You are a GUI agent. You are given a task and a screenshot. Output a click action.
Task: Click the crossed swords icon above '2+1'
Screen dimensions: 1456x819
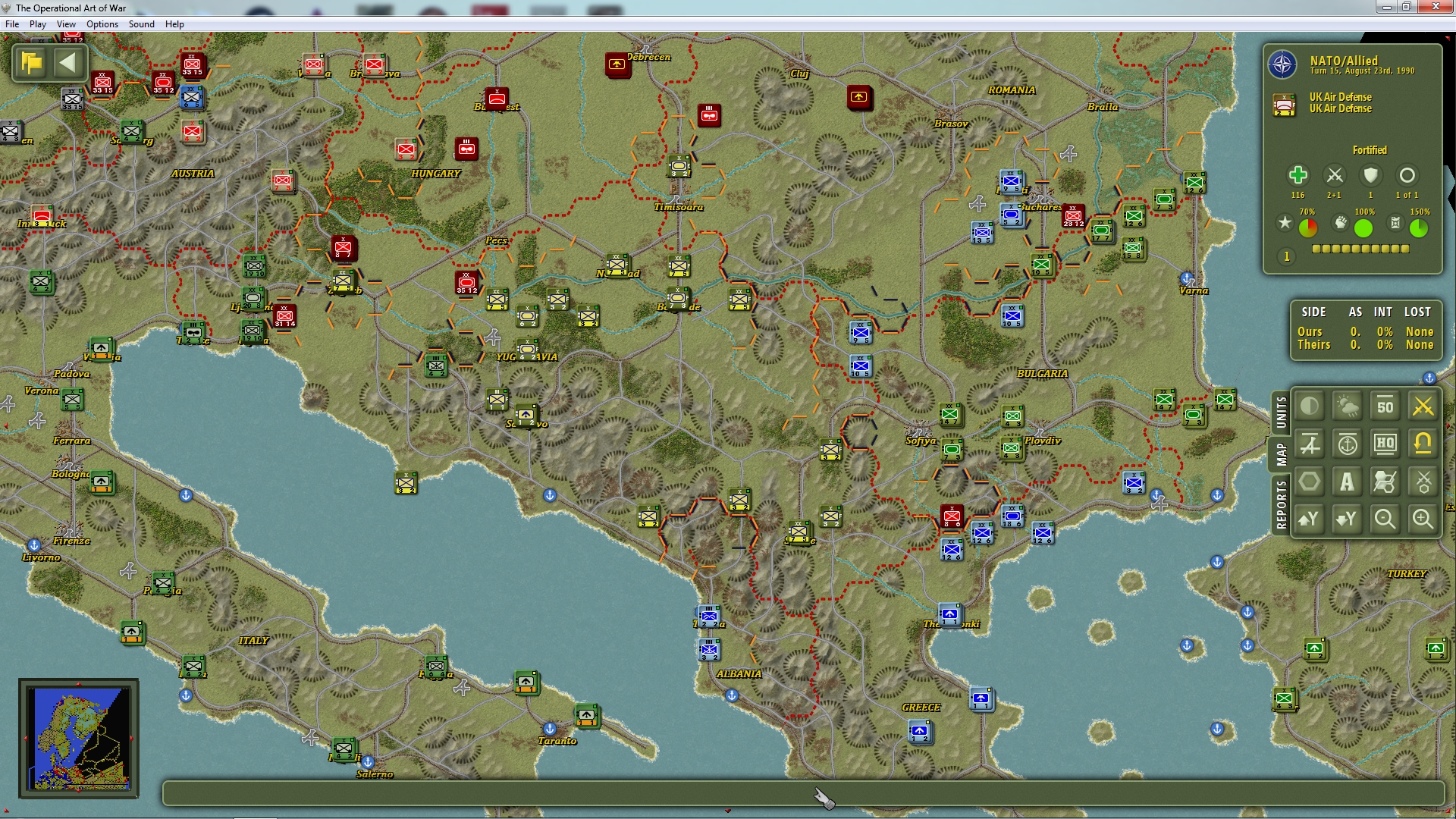point(1334,175)
